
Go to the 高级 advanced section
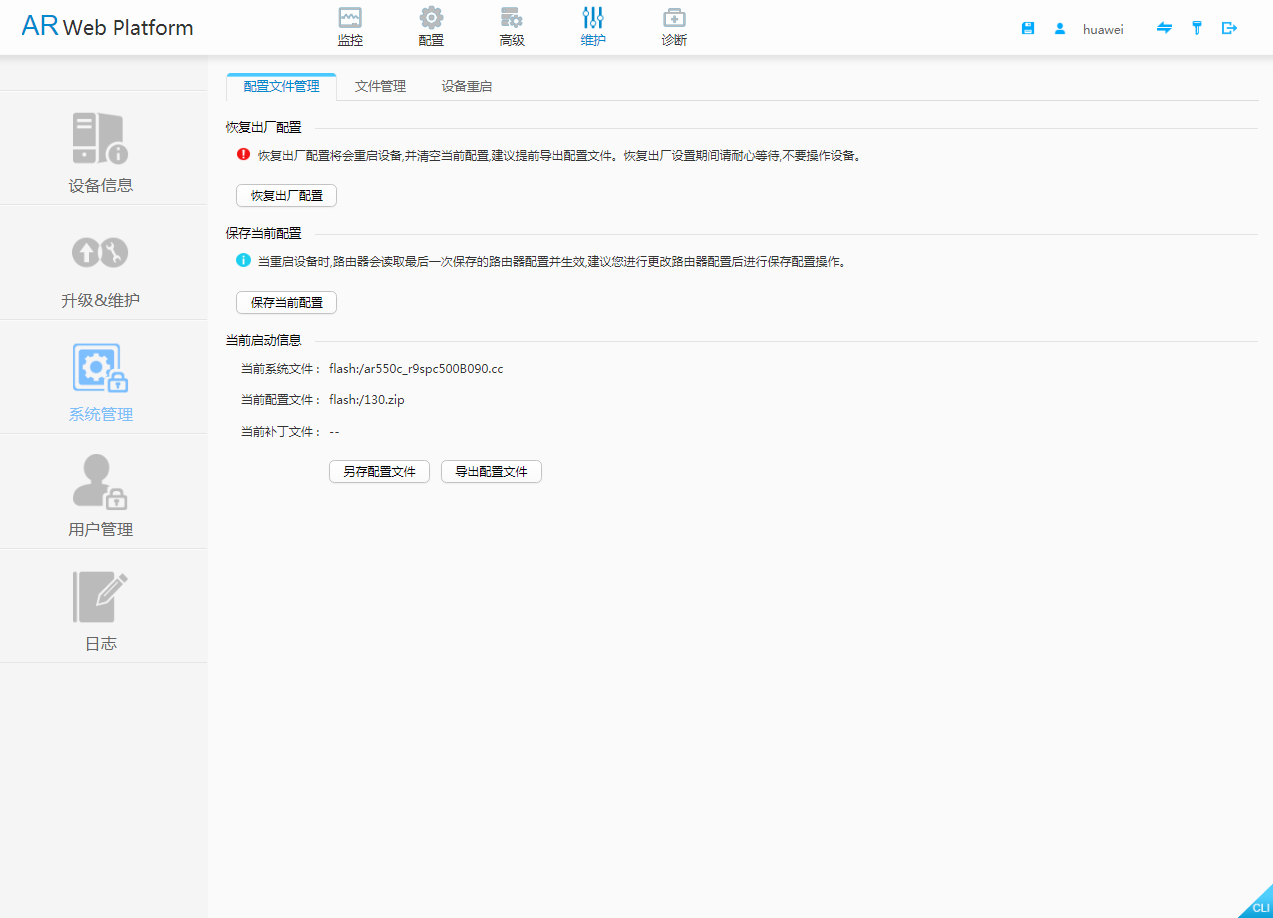coord(512,27)
